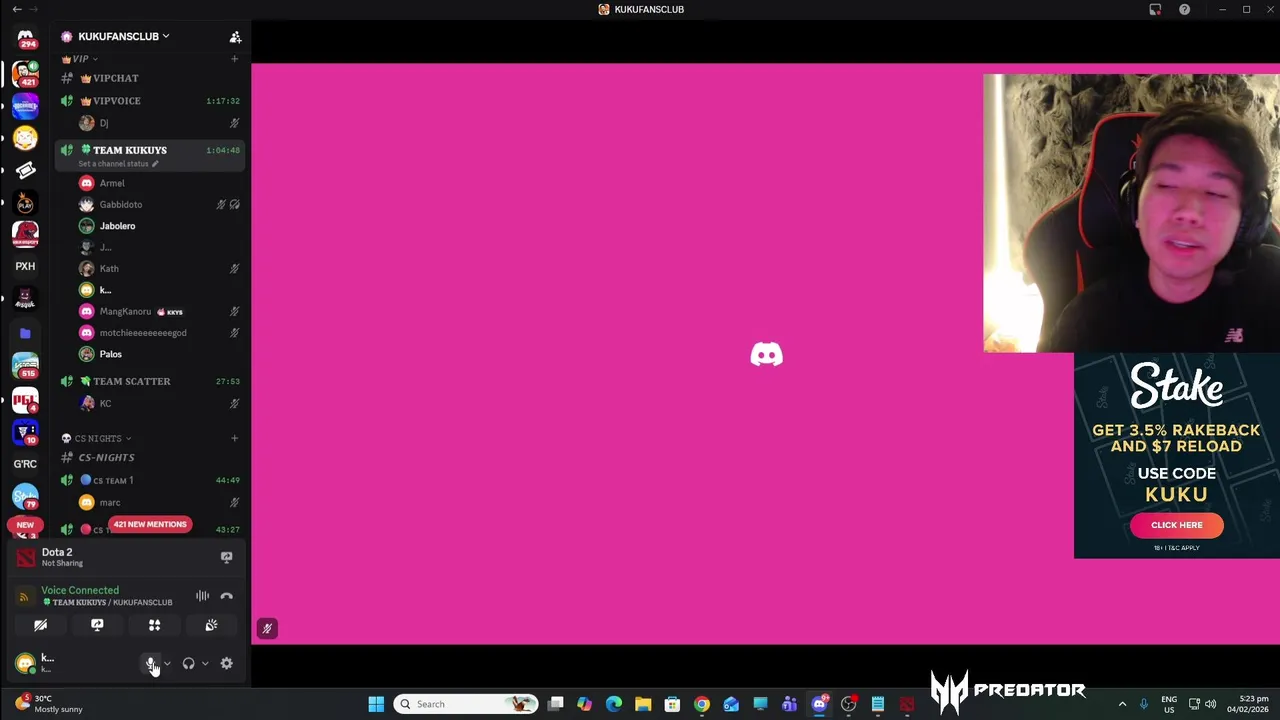Click invite people icon in server header
1280x720 pixels.
(235, 37)
